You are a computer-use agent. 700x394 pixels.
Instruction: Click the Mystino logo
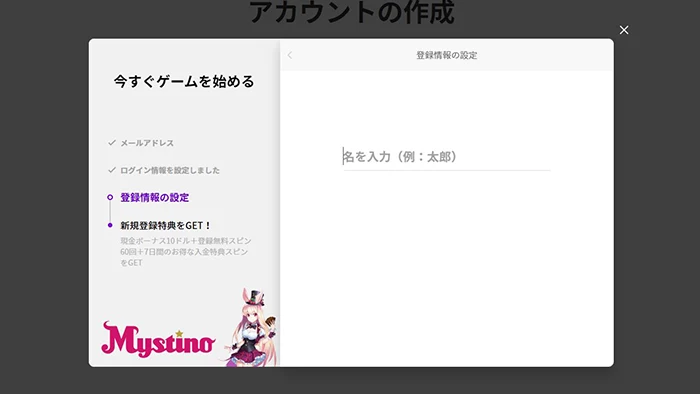[x=158, y=339]
